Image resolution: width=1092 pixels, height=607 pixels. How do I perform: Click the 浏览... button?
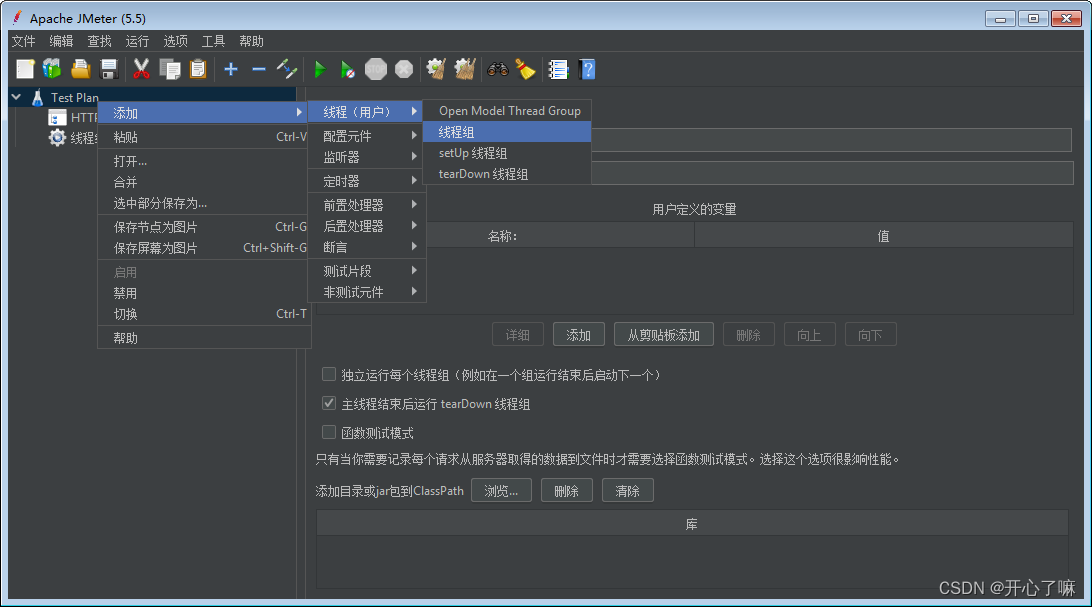501,491
